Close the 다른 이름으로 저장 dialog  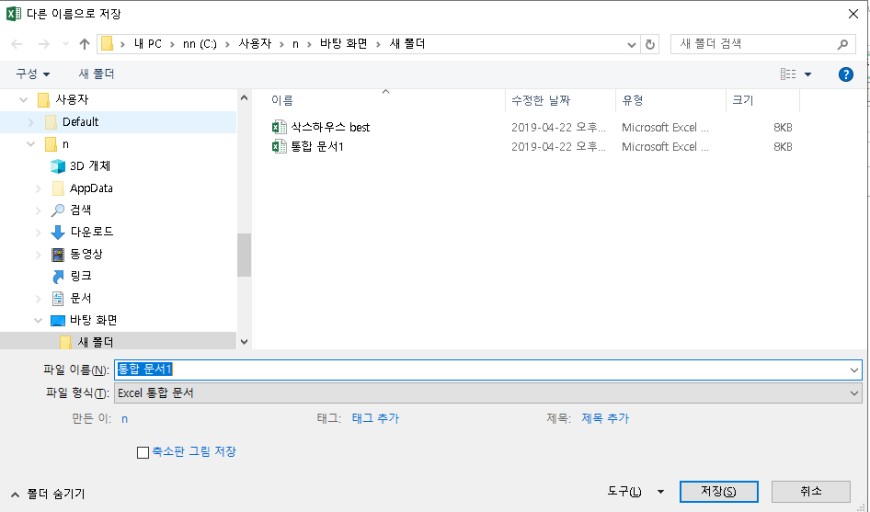click(853, 14)
